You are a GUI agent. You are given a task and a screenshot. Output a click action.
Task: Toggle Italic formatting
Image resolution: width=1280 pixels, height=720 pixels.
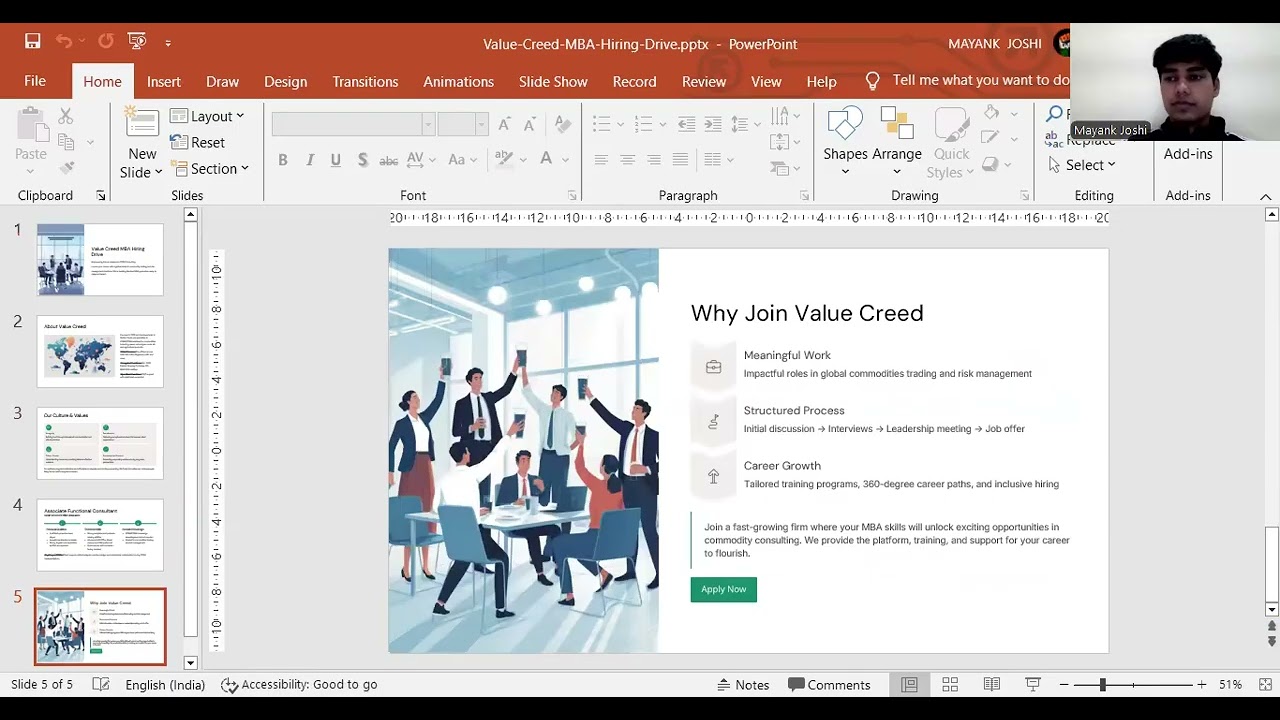pyautogui.click(x=309, y=160)
